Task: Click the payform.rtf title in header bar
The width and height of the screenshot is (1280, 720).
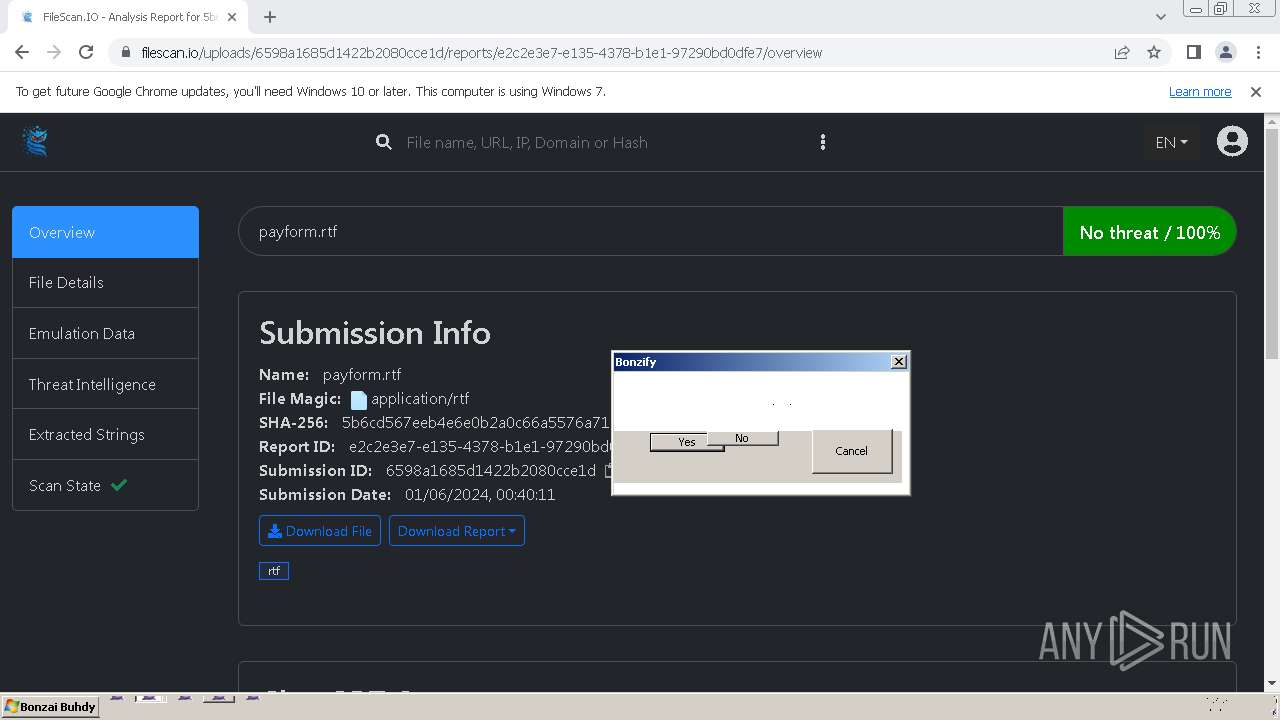Action: (x=298, y=232)
